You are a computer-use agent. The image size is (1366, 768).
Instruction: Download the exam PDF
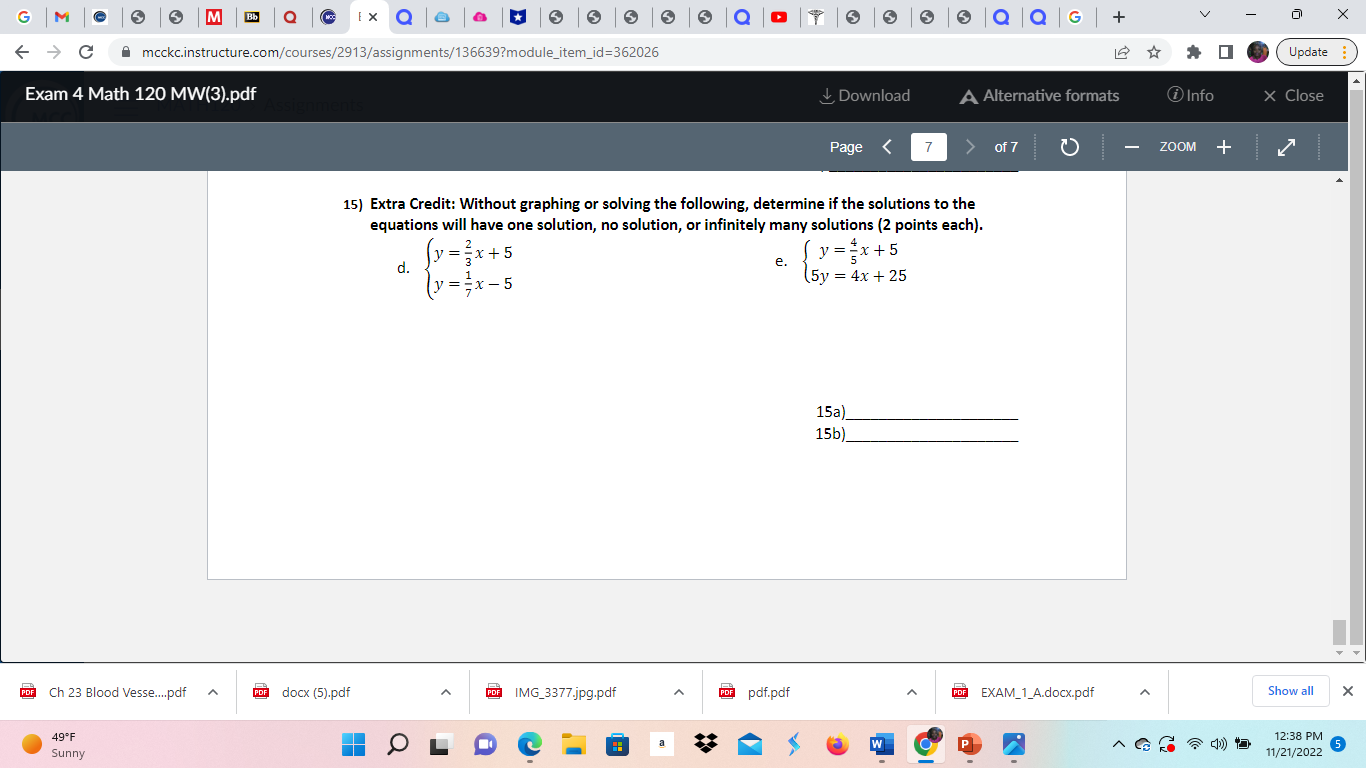click(864, 96)
